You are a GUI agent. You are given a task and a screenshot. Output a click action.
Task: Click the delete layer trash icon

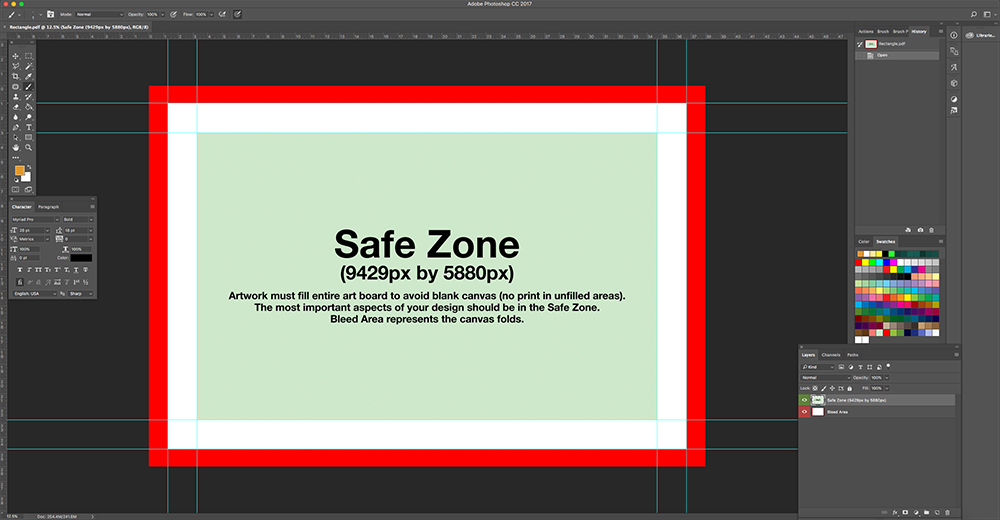[x=947, y=512]
